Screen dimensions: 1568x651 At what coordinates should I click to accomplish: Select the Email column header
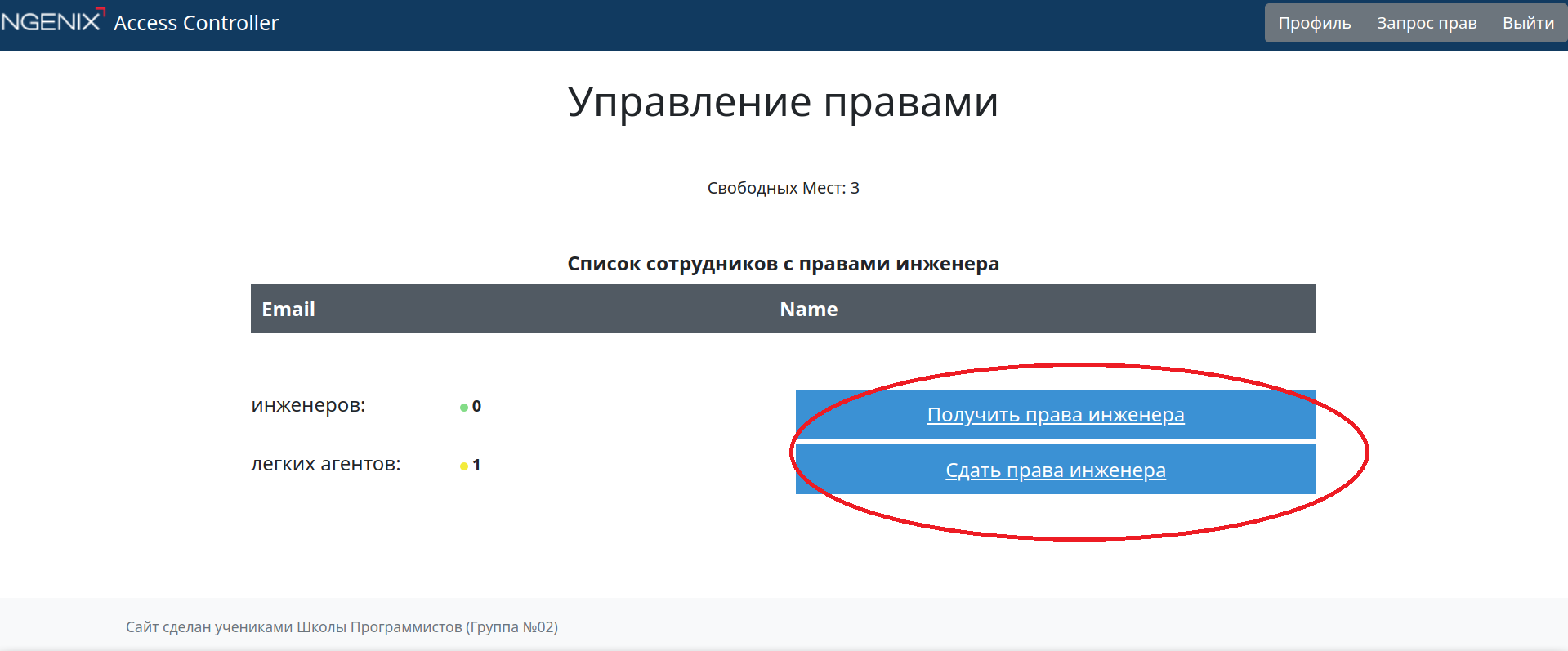pyautogui.click(x=288, y=309)
